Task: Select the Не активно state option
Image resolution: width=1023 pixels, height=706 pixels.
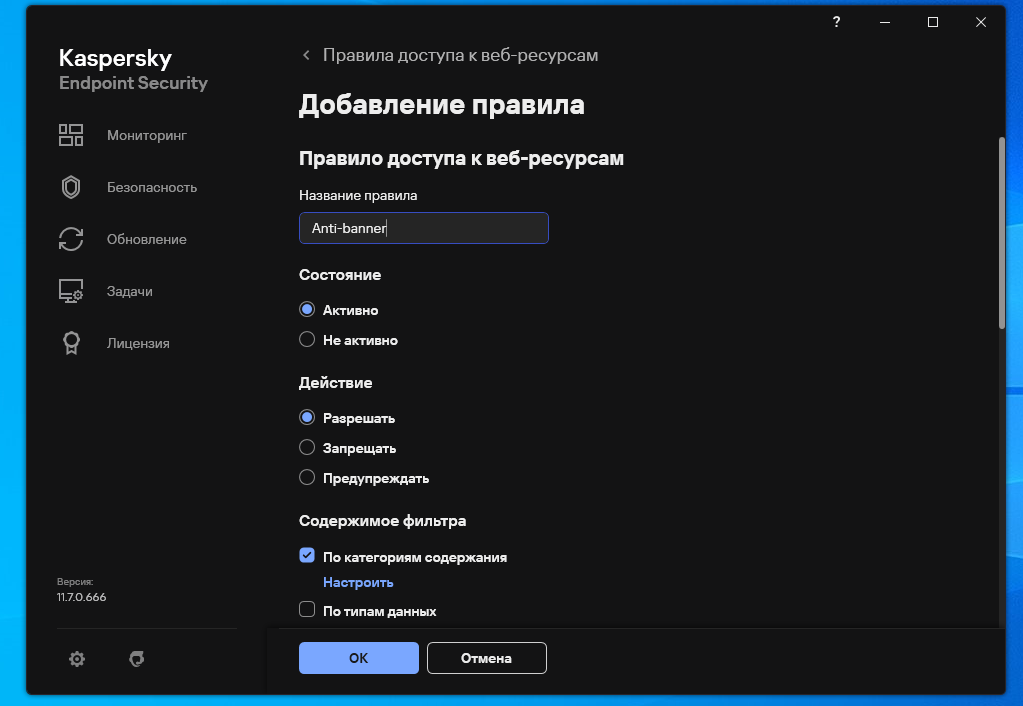Action: tap(307, 339)
